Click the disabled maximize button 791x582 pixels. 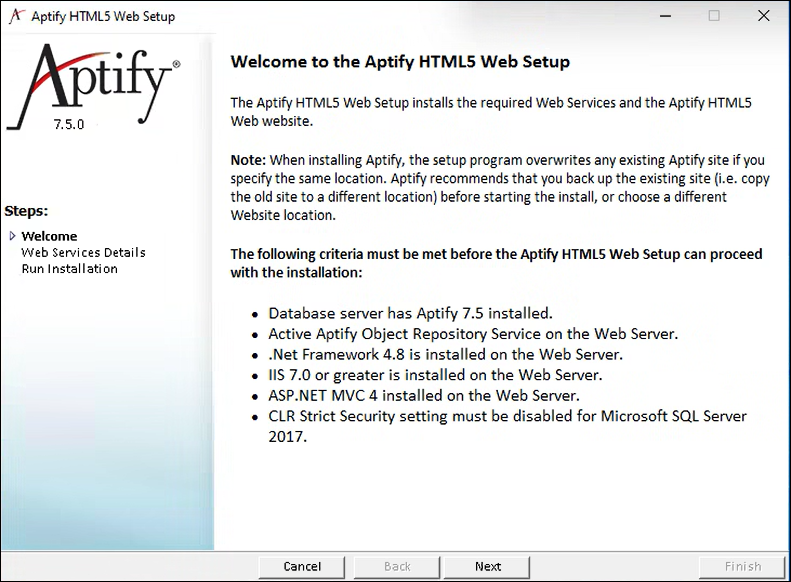[714, 16]
